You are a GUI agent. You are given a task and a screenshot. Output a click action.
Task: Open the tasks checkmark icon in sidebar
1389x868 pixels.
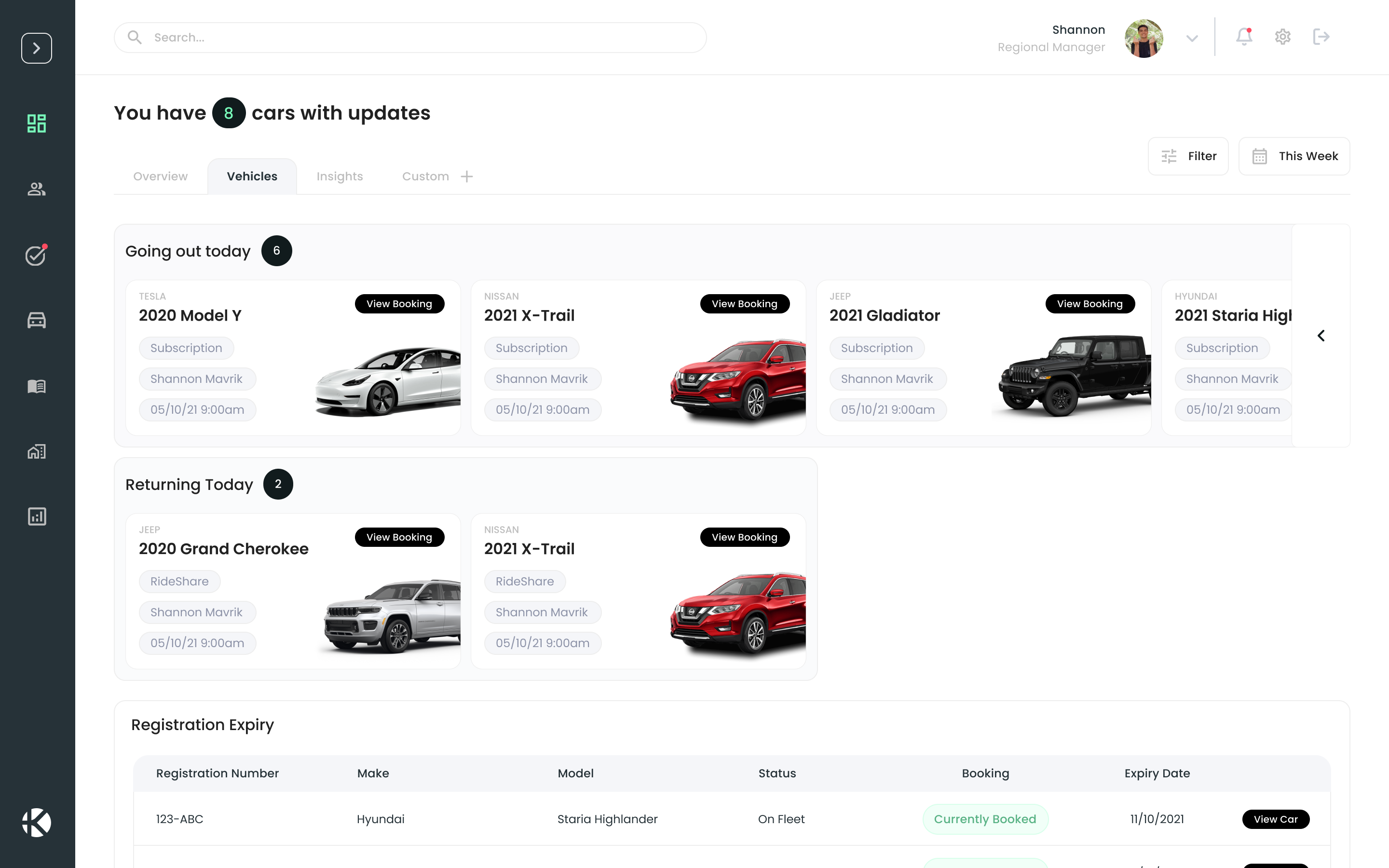click(x=36, y=255)
